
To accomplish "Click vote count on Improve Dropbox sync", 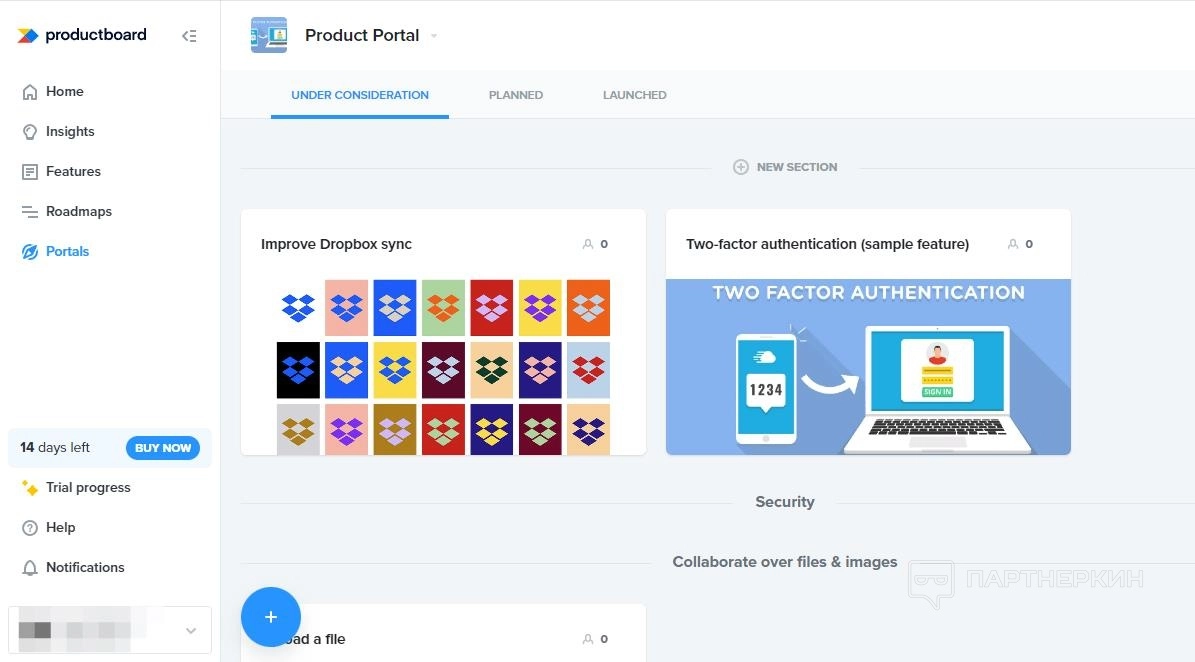I will point(596,244).
